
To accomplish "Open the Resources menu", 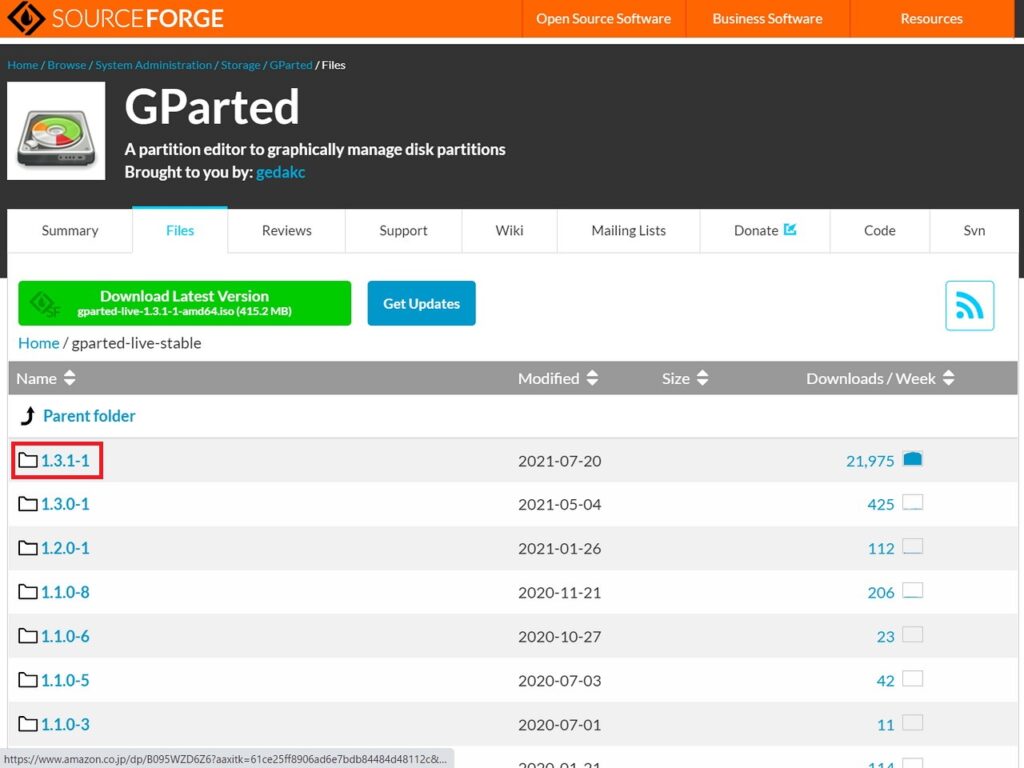I will pos(931,18).
